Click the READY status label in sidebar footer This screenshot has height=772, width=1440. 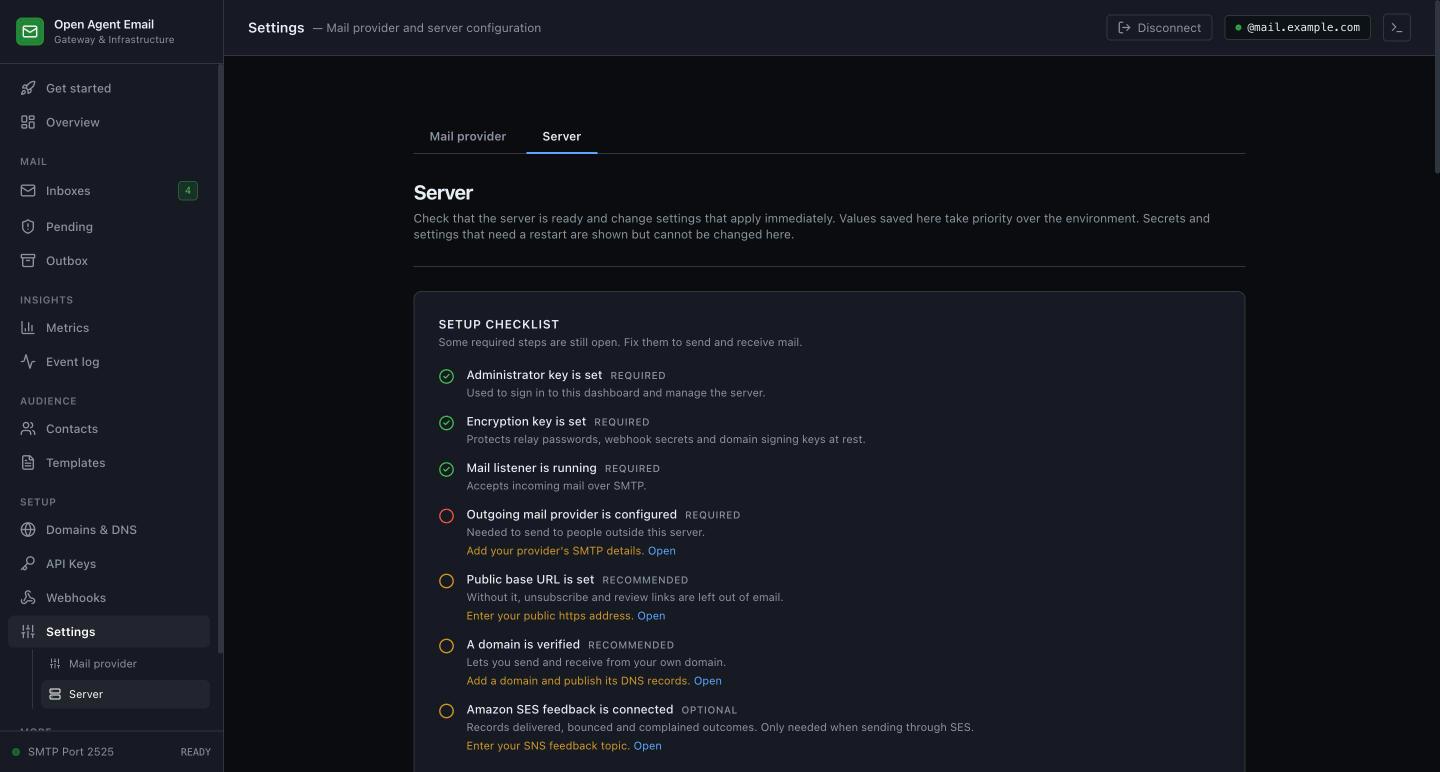[x=195, y=752]
